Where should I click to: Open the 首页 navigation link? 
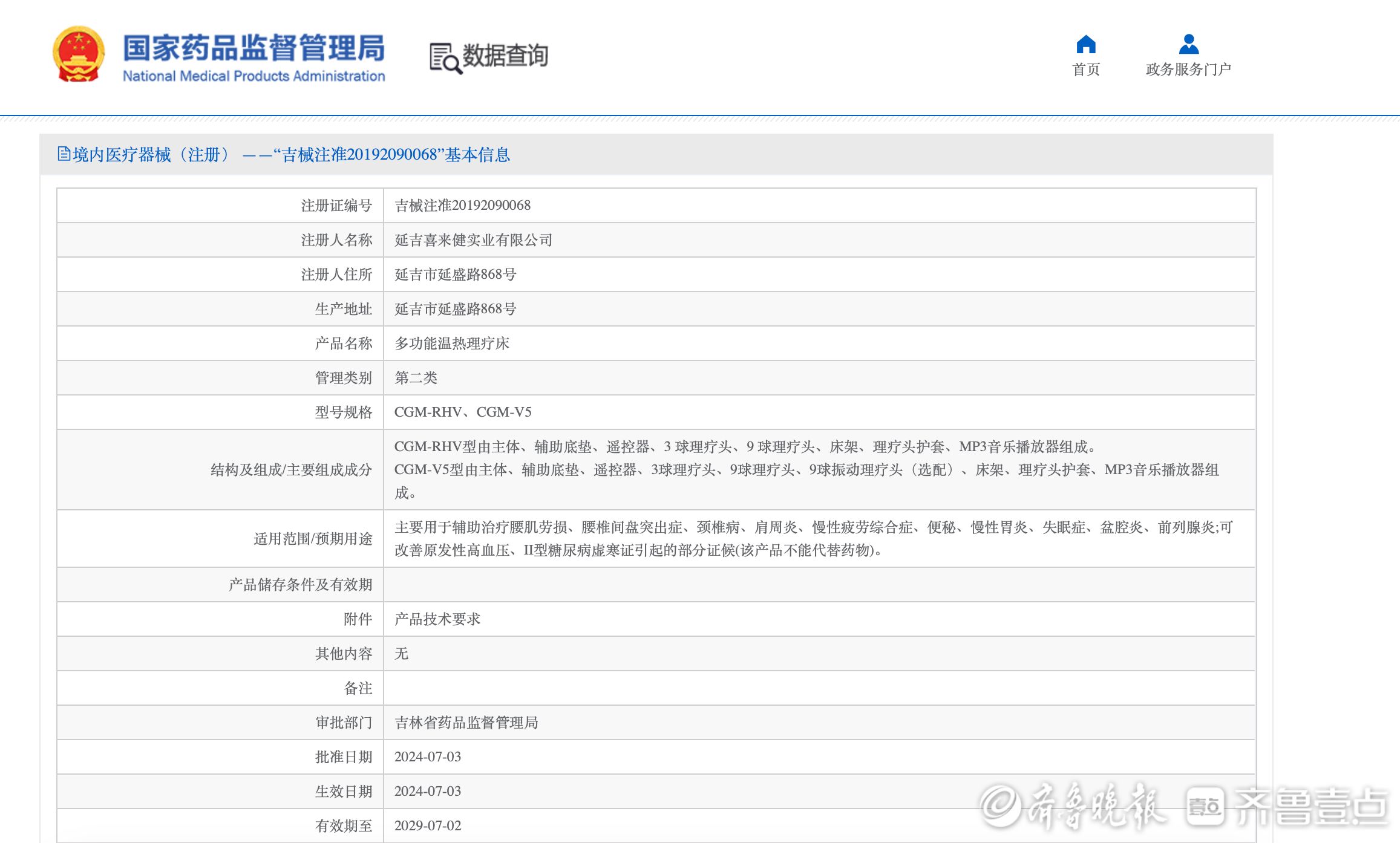click(1085, 70)
